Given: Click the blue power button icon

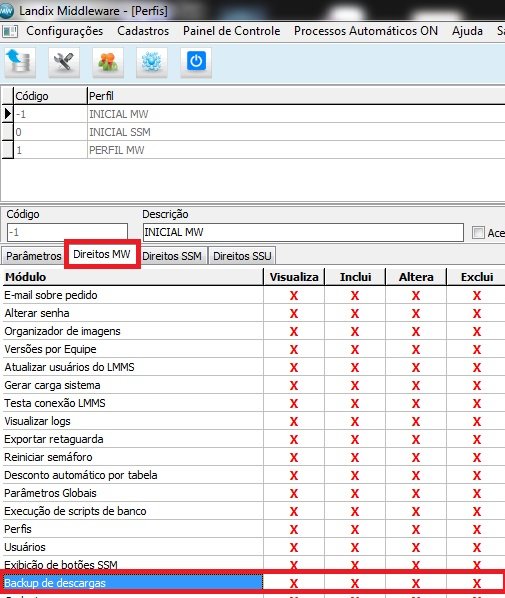Looking at the screenshot, I should pos(196,62).
